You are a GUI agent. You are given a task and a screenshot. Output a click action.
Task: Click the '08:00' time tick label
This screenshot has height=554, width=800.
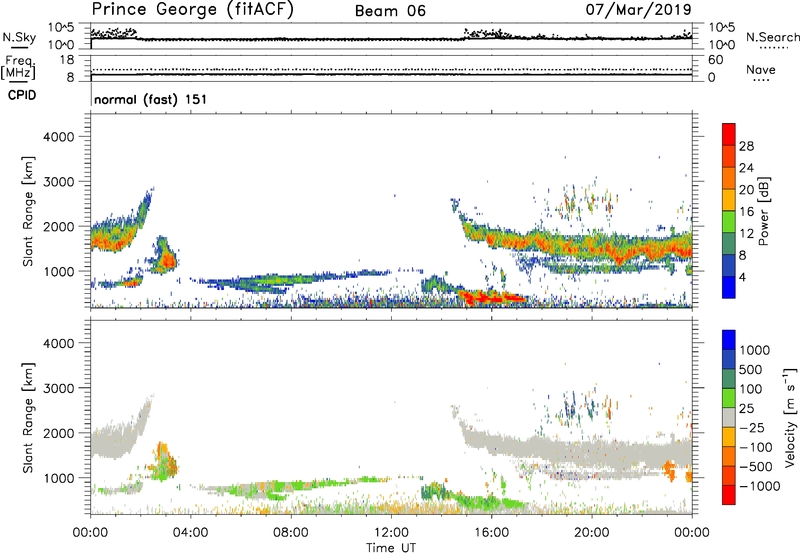pyautogui.click(x=291, y=533)
